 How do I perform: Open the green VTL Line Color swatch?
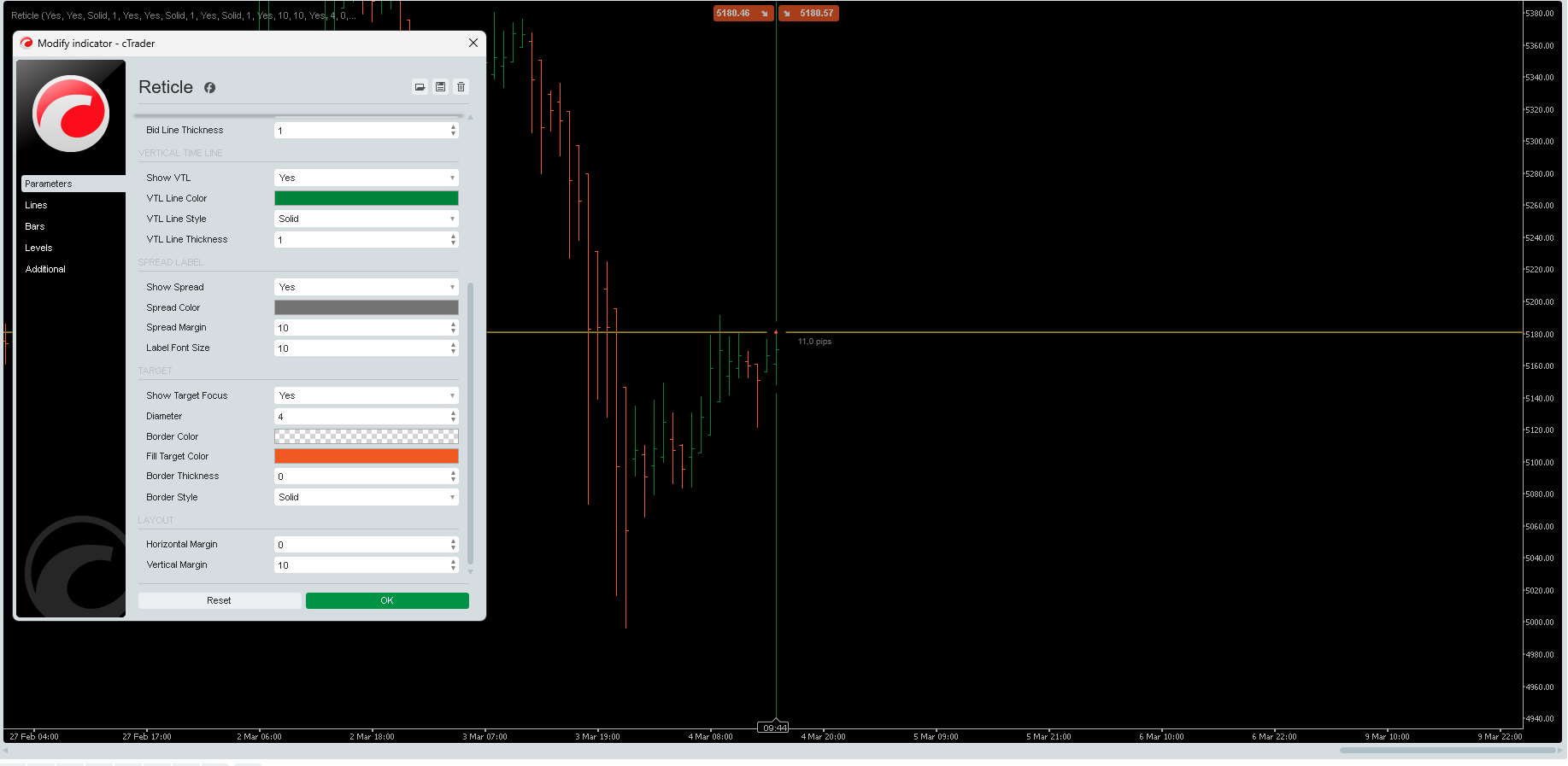366,199
